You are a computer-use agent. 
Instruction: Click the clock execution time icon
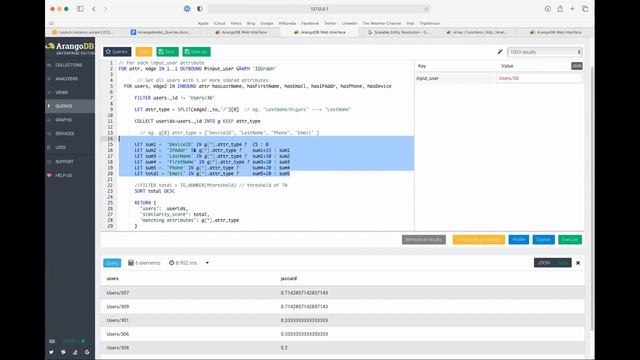click(171, 263)
